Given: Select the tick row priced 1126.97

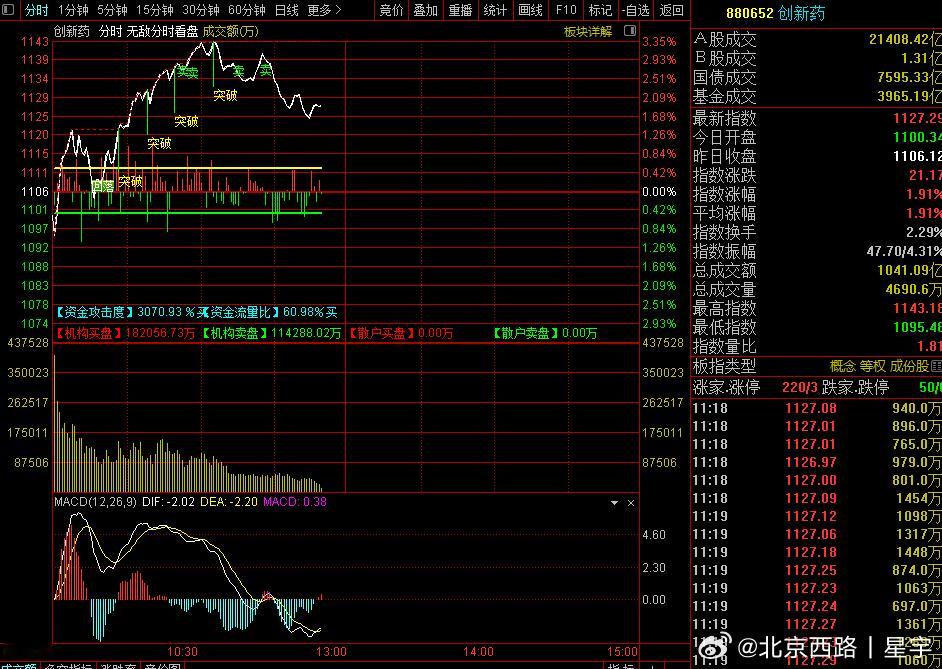Looking at the screenshot, I should [817, 462].
